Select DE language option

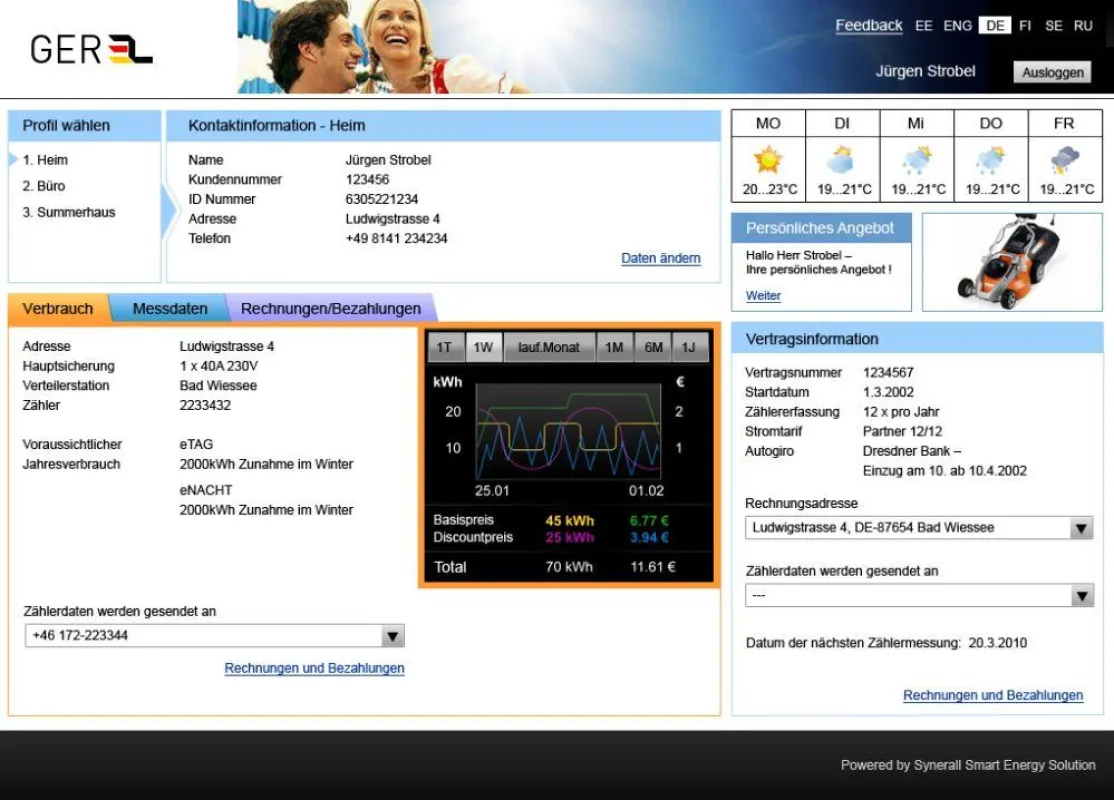[x=995, y=26]
